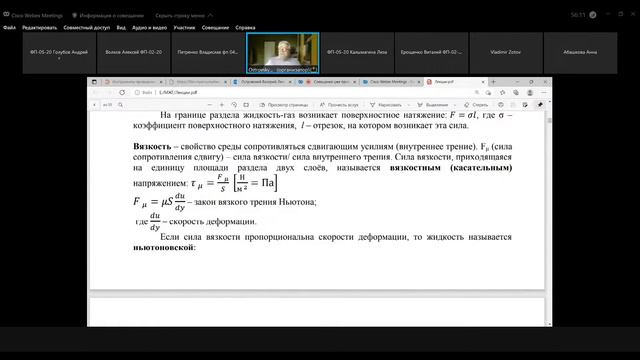
Task: Select participant tile Петренко Владислав
Action: (208, 53)
